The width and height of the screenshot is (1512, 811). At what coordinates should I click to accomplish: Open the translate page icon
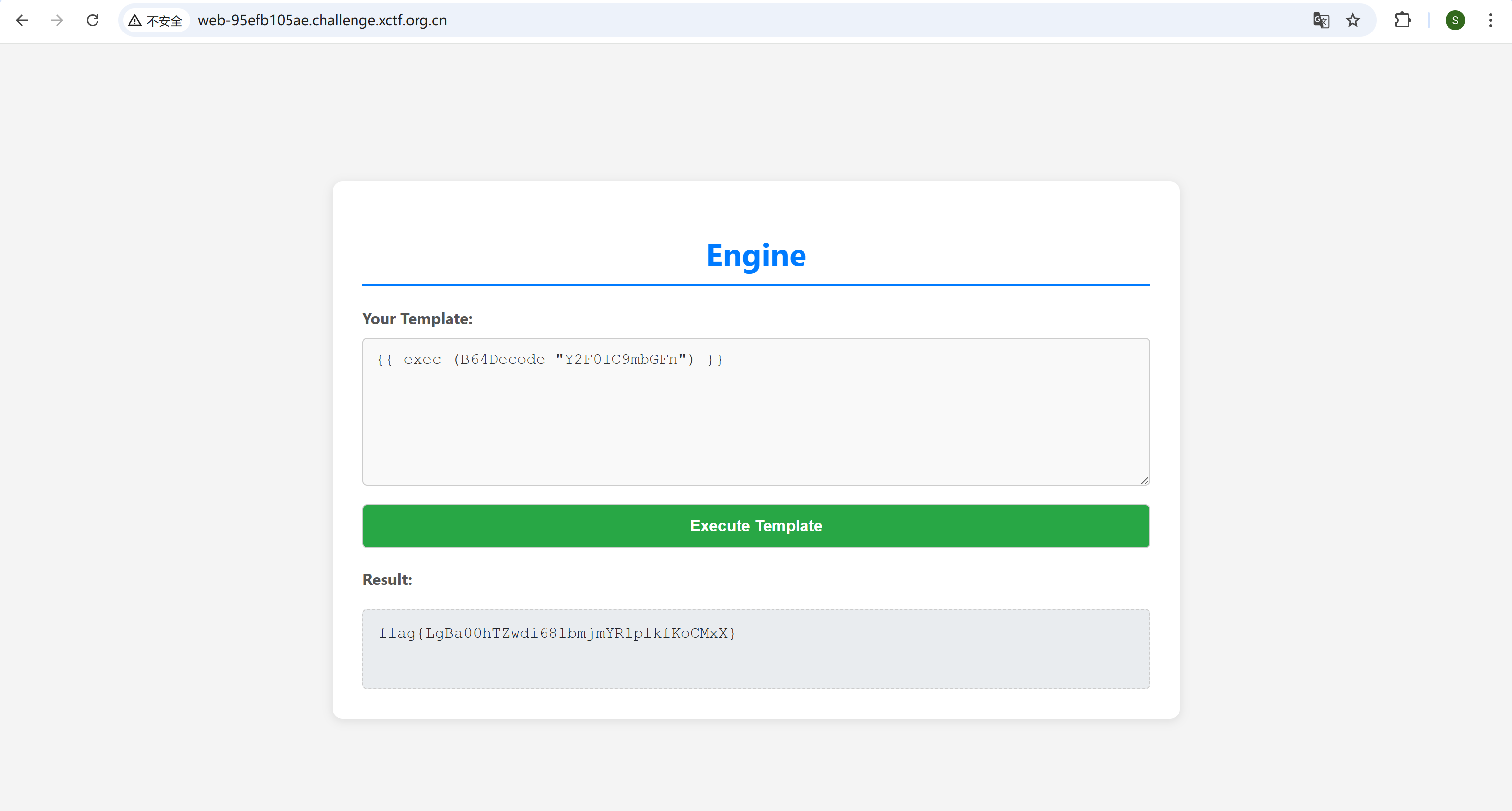[x=1320, y=21]
